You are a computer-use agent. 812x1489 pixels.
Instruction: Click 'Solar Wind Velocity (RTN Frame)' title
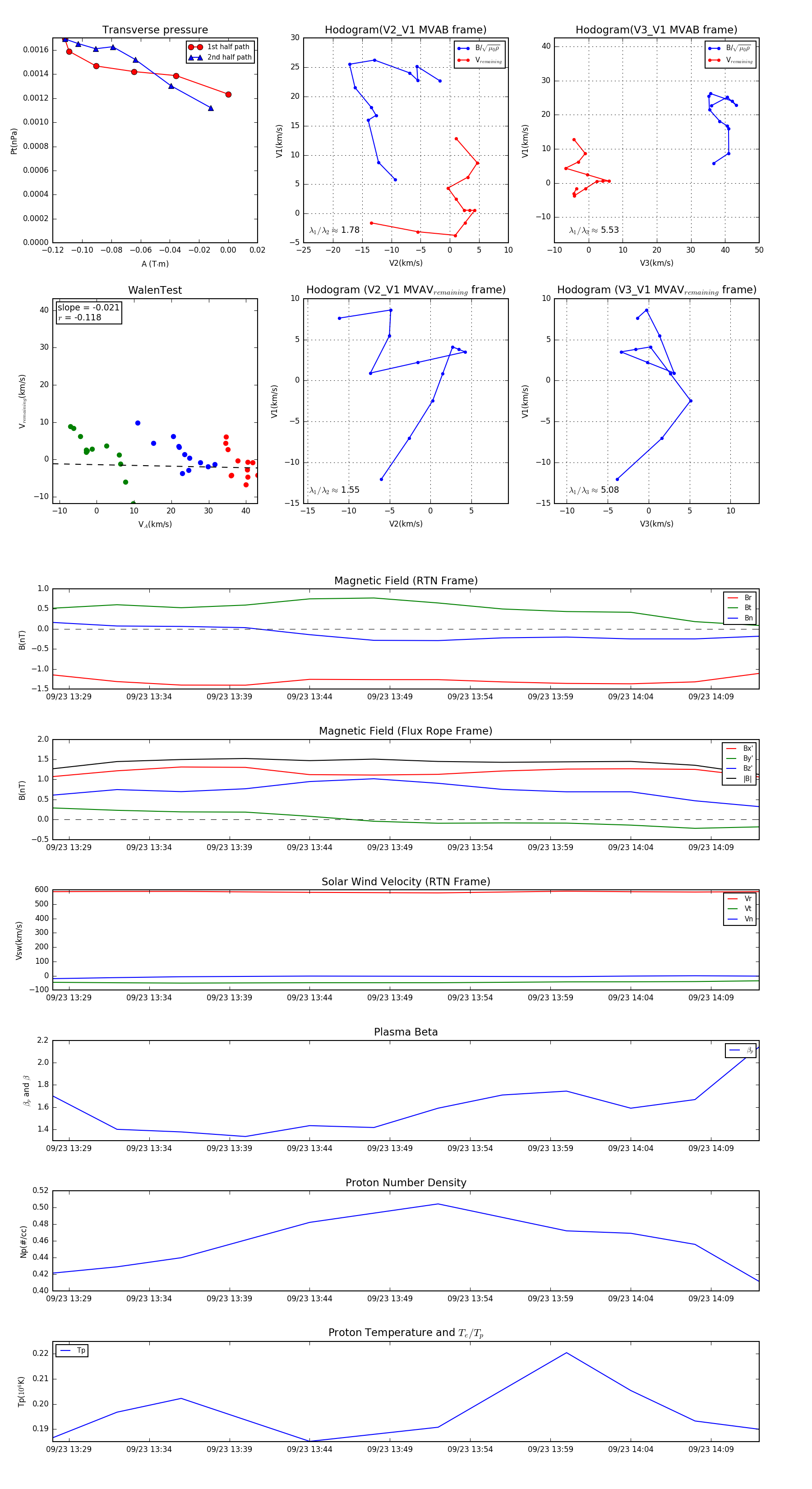pos(406,882)
